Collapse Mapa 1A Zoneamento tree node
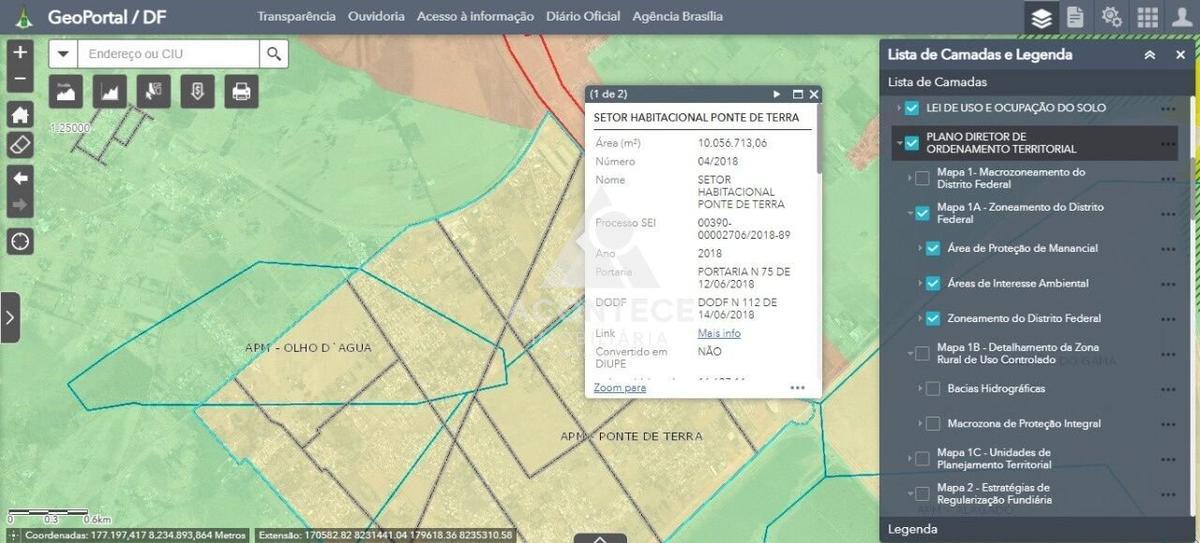Viewport: 1200px width, 543px height. [910, 213]
